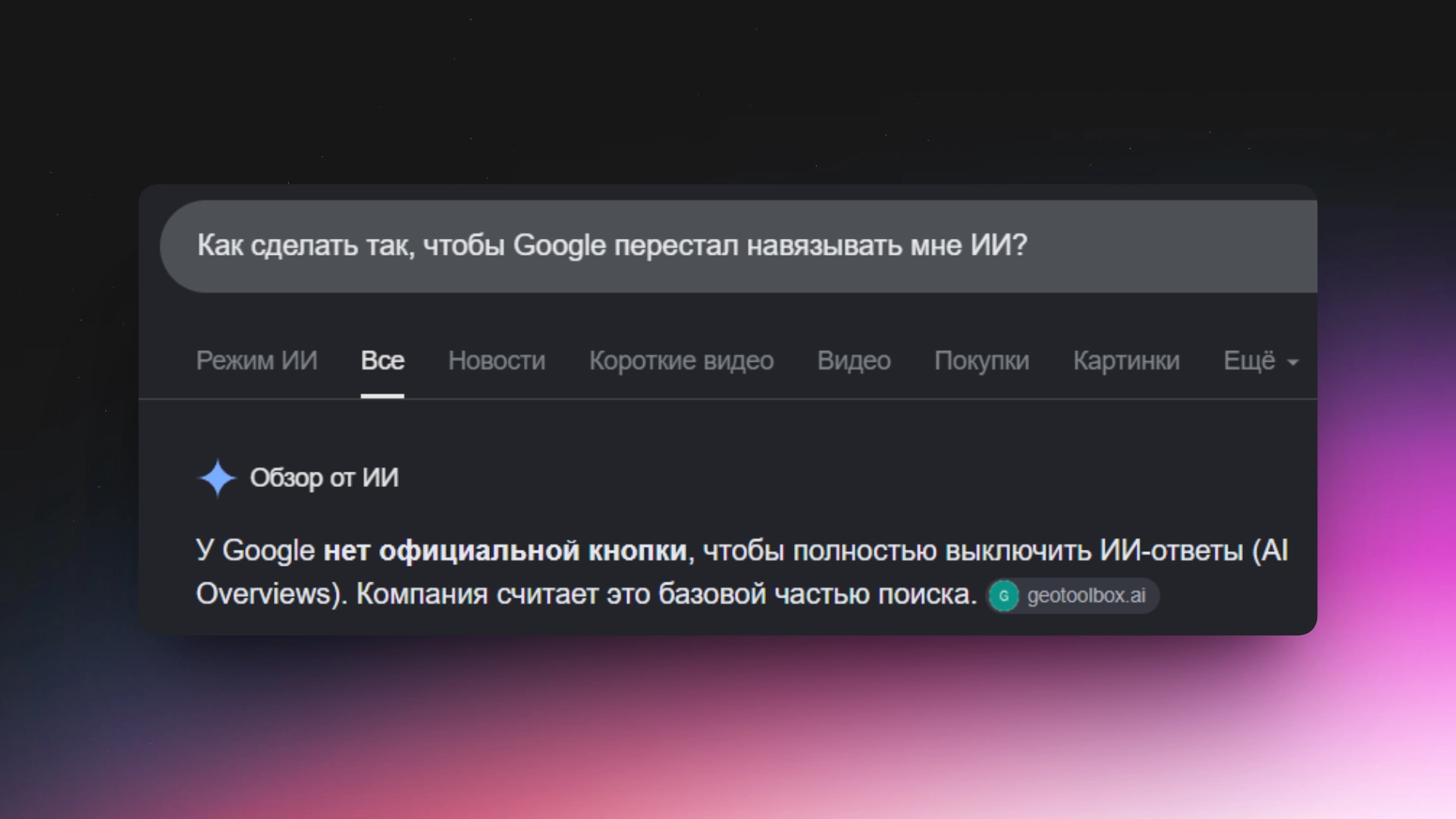Click the search query input field

tap(739, 246)
